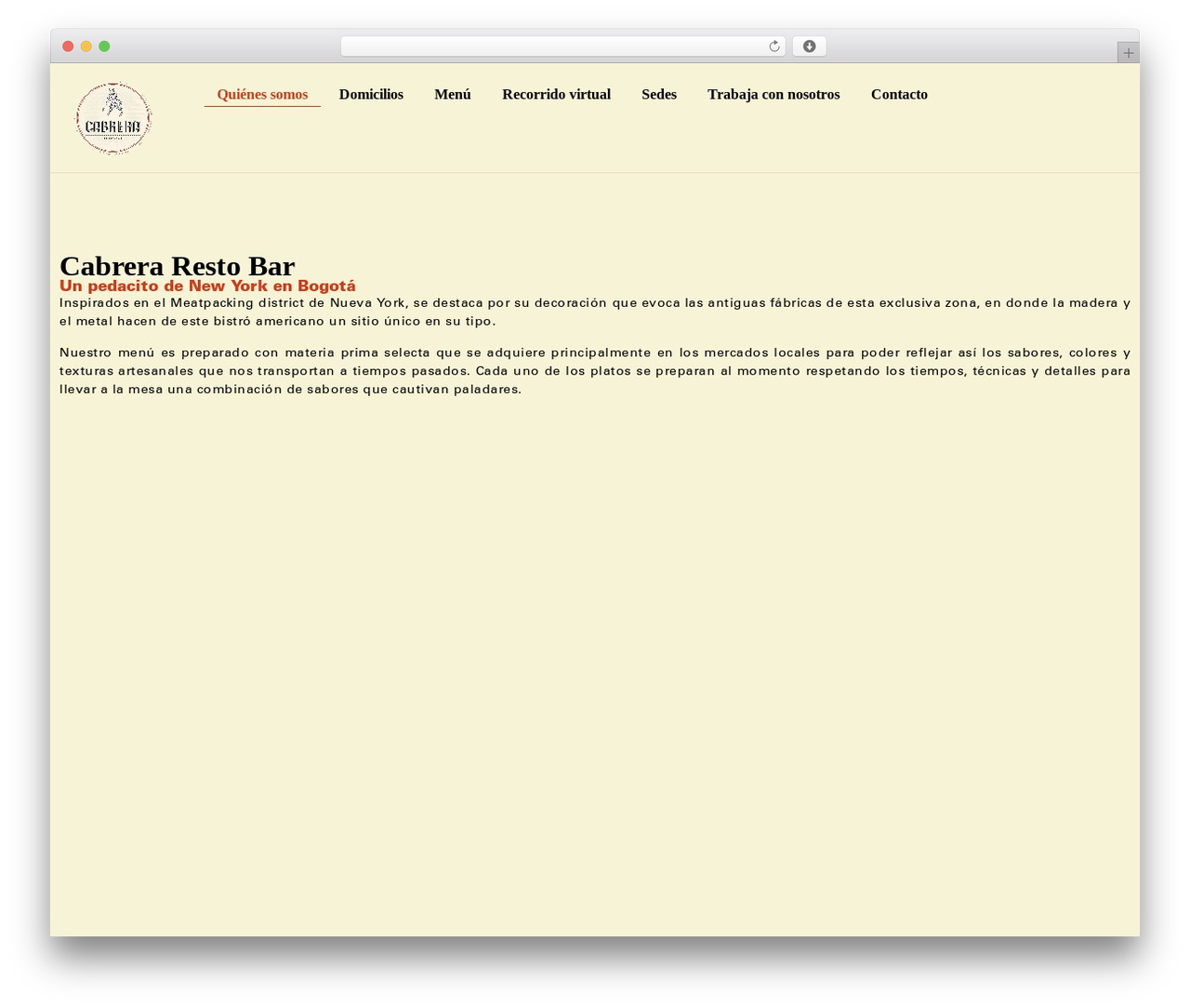The image size is (1190, 1008).
Task: Visit the Contacto page
Action: tap(899, 95)
